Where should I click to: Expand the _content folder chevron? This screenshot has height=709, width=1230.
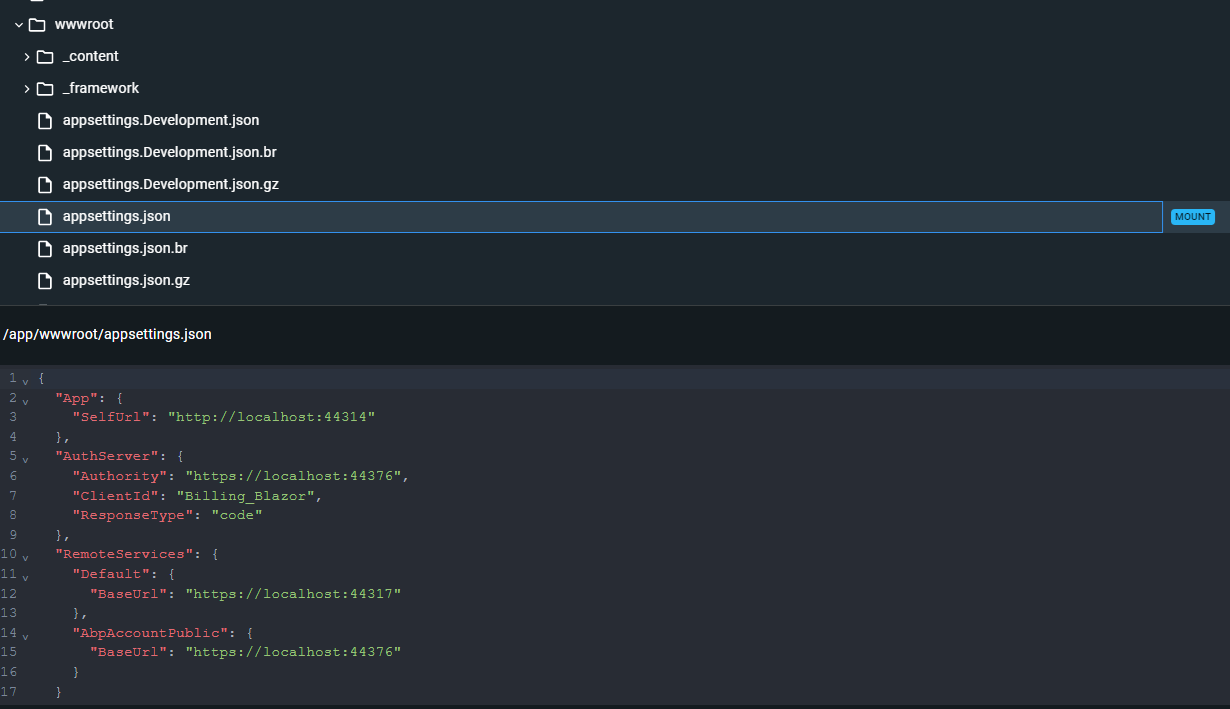tap(27, 56)
